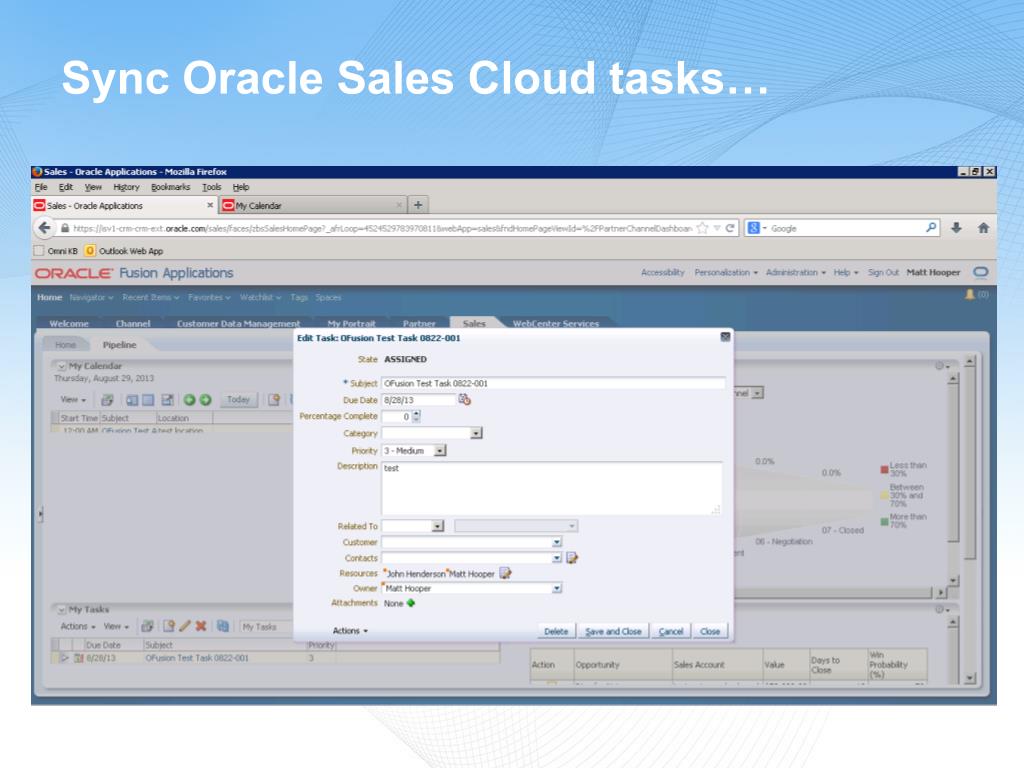1024x768 pixels.
Task: Click the Omni KB bookmark checkbox icon
Action: [x=39, y=251]
